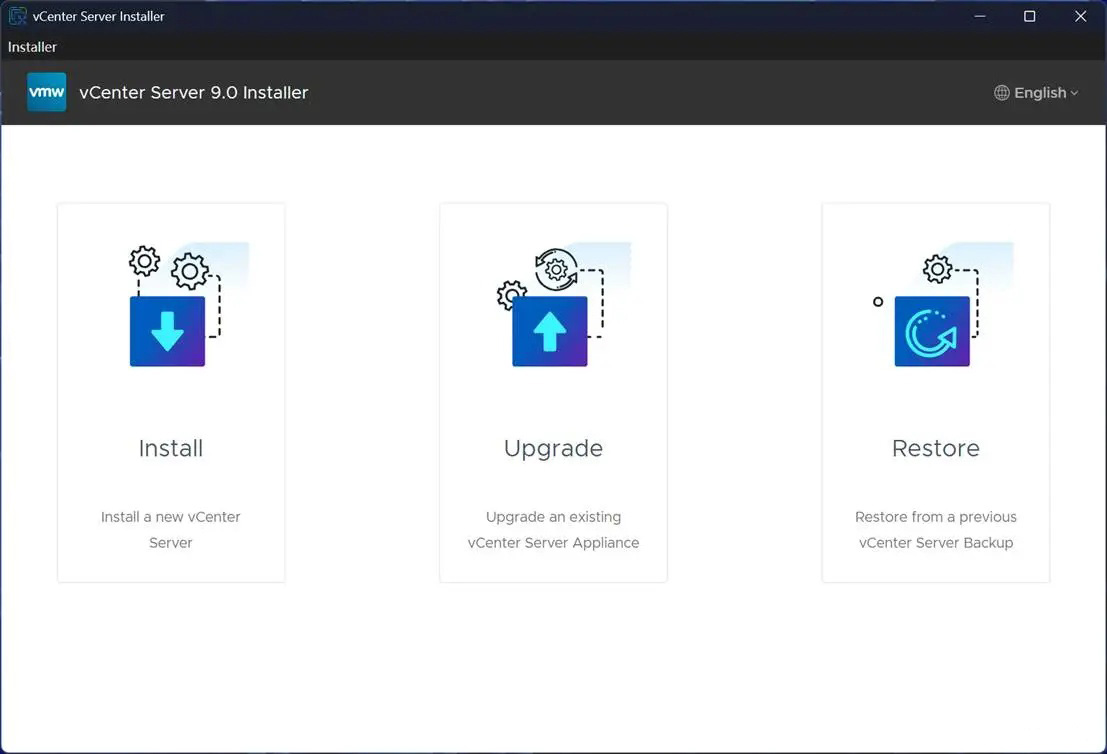Click the vCenter Server Installer title bar icon
The width and height of the screenshot is (1107, 754).
pyautogui.click(x=16, y=15)
